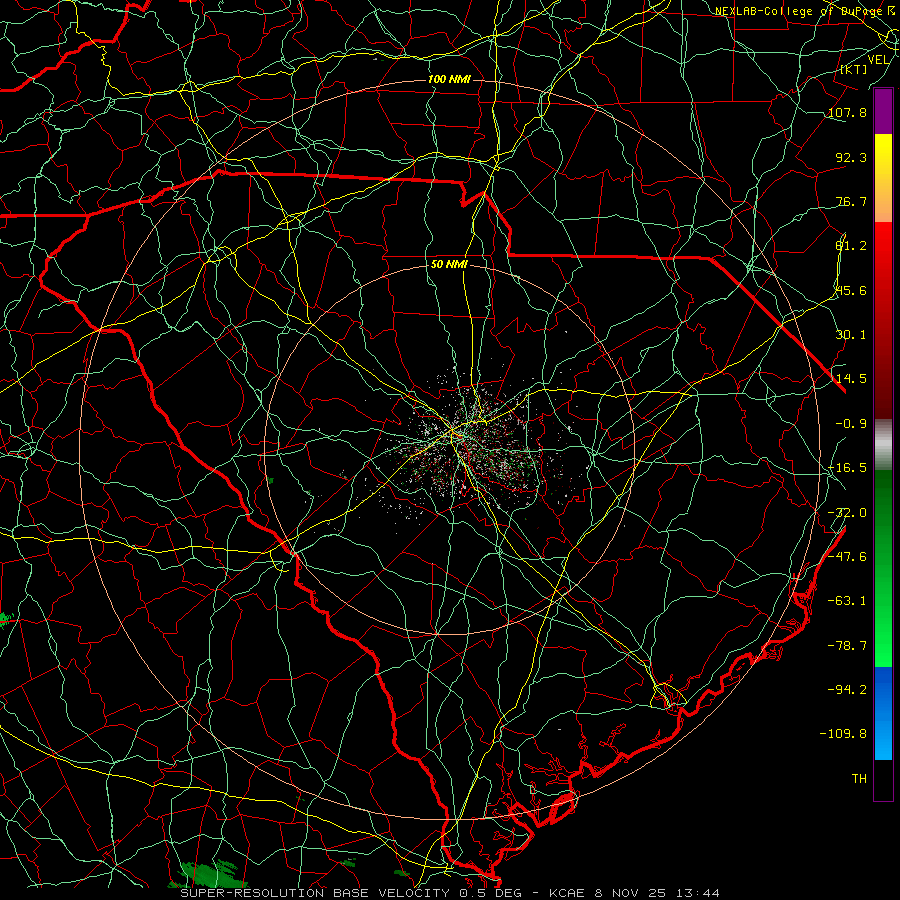
Task: Pick the purple segment of the velocity color bar
Action: point(883,111)
